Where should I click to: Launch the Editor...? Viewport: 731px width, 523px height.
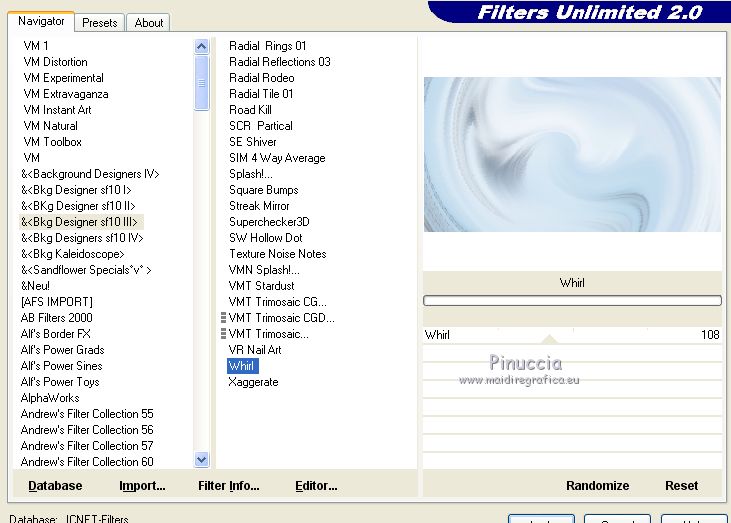(x=316, y=486)
